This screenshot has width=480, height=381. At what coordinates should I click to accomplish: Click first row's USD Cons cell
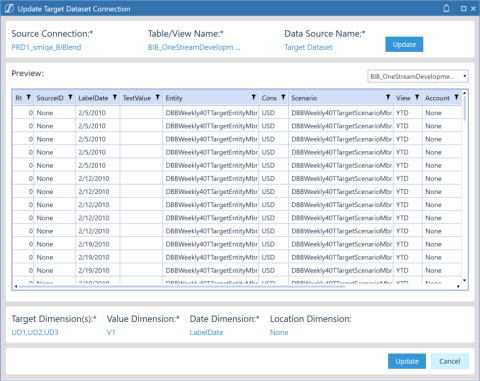(x=274, y=113)
